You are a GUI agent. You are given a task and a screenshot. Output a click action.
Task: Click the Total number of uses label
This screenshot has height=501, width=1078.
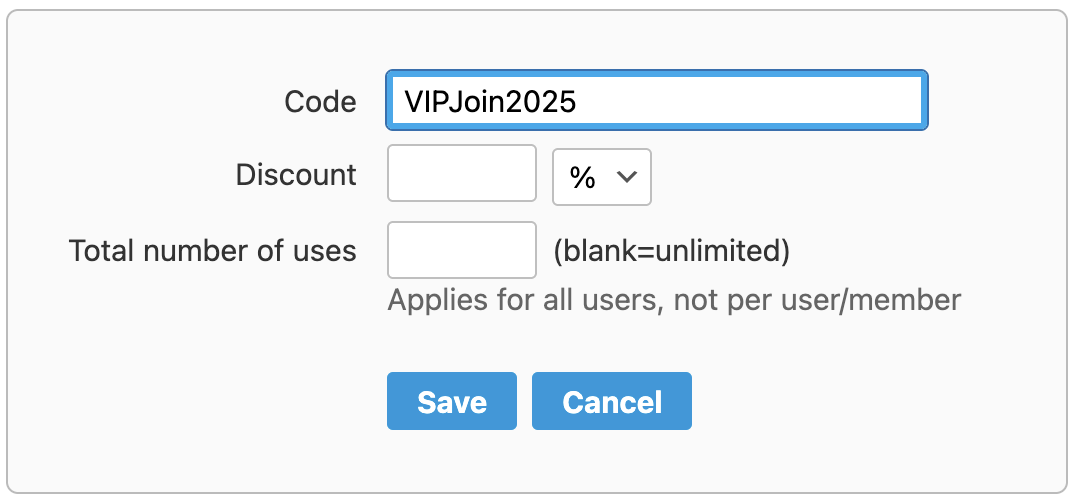pyautogui.click(x=212, y=250)
